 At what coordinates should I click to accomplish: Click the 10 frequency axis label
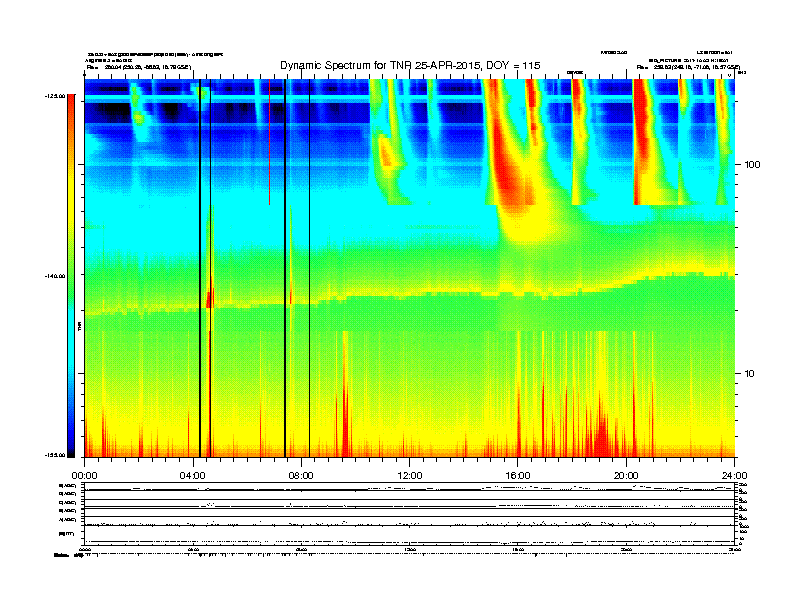click(x=749, y=374)
